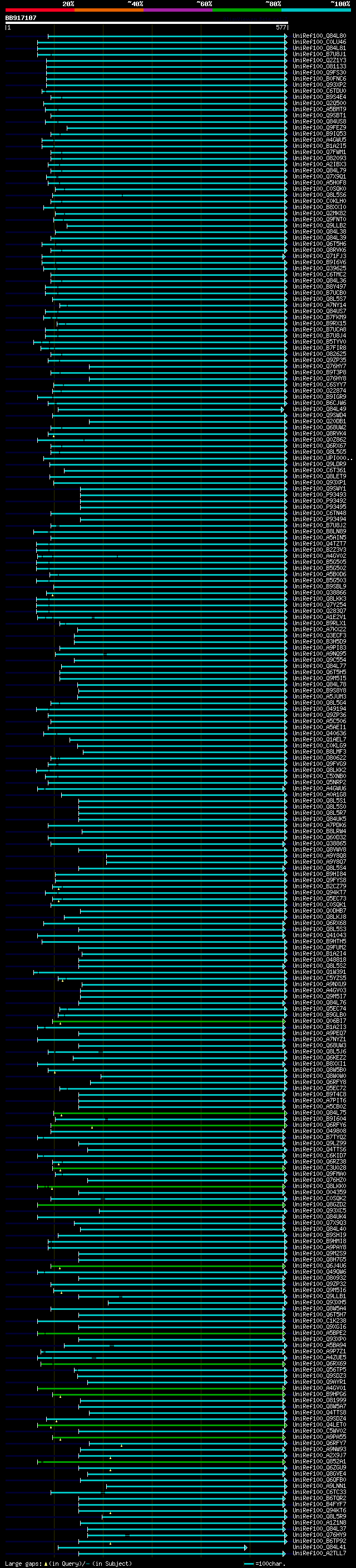Open hit UniRef100_Q84L80
The height and width of the screenshot is (1568, 356).
319,36
